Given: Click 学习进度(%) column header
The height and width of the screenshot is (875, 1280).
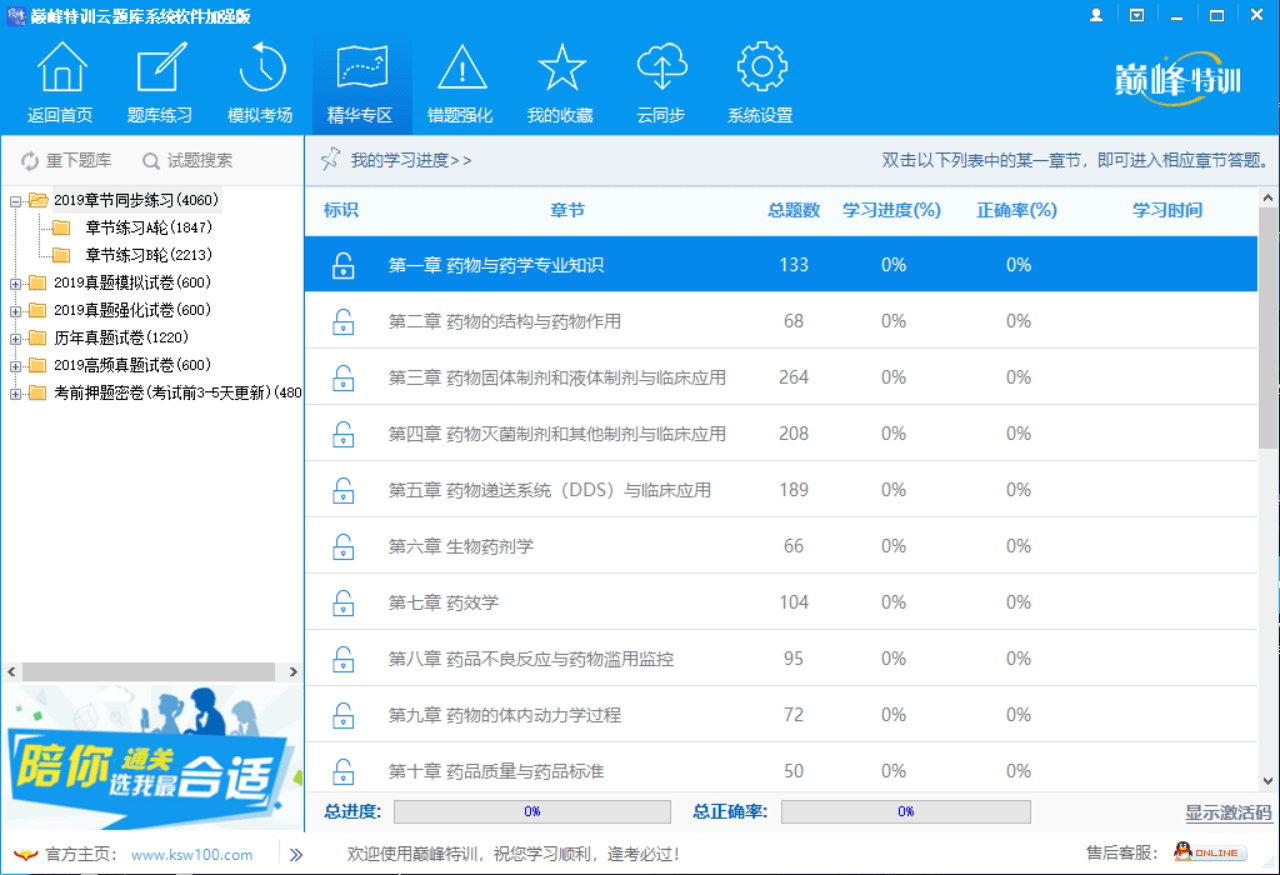Looking at the screenshot, I should tap(892, 210).
